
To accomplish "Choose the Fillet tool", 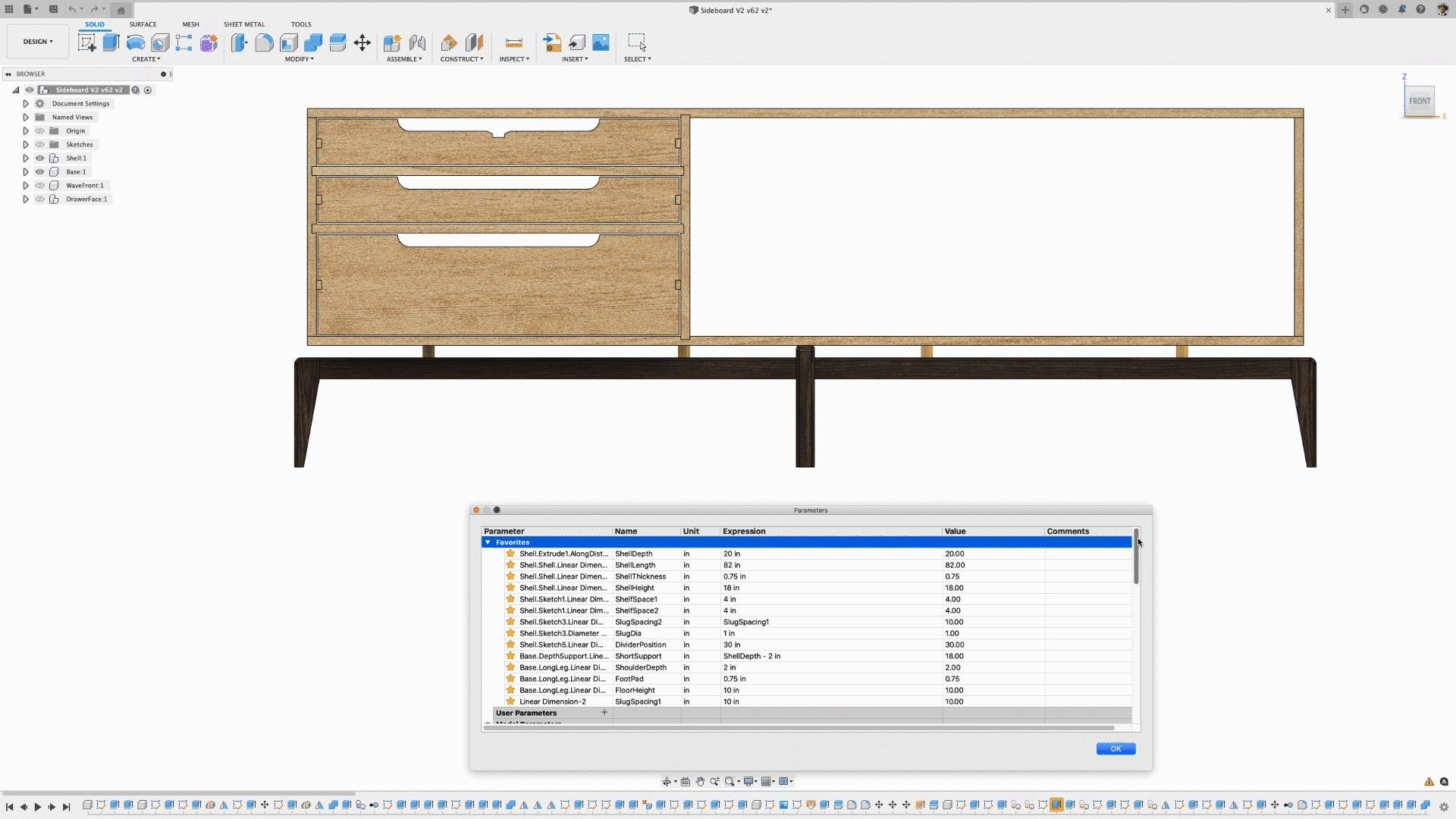I will pos(264,42).
